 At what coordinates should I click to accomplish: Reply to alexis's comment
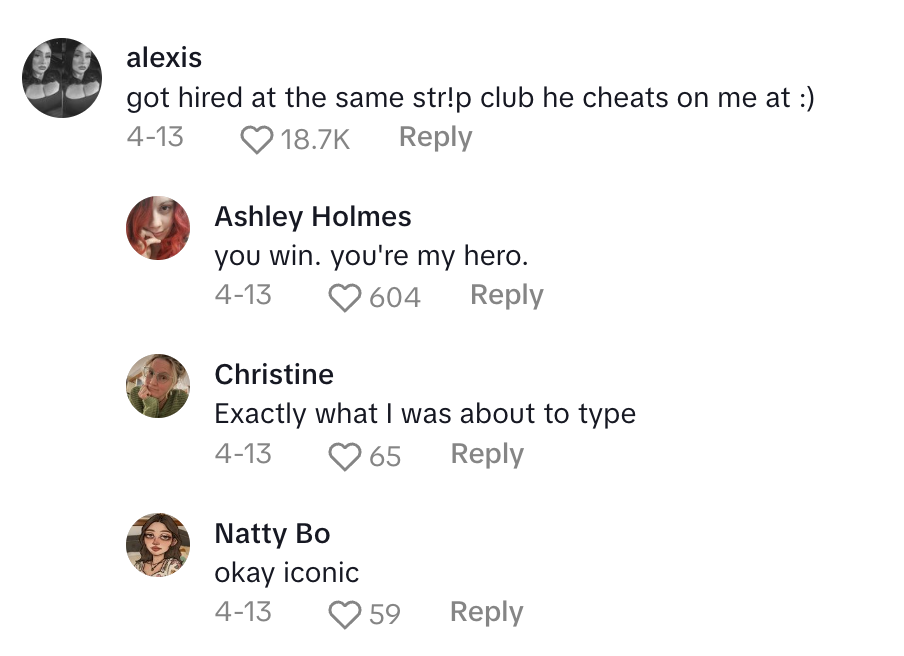click(435, 138)
